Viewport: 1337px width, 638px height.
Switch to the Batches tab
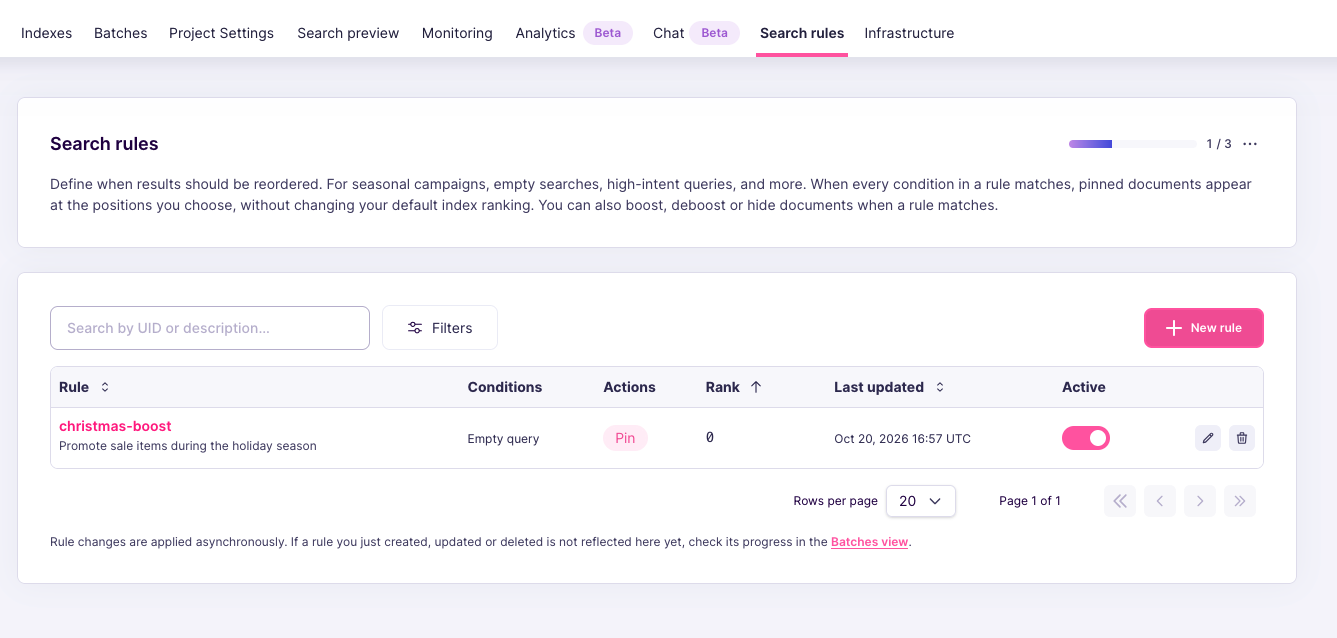coord(121,33)
